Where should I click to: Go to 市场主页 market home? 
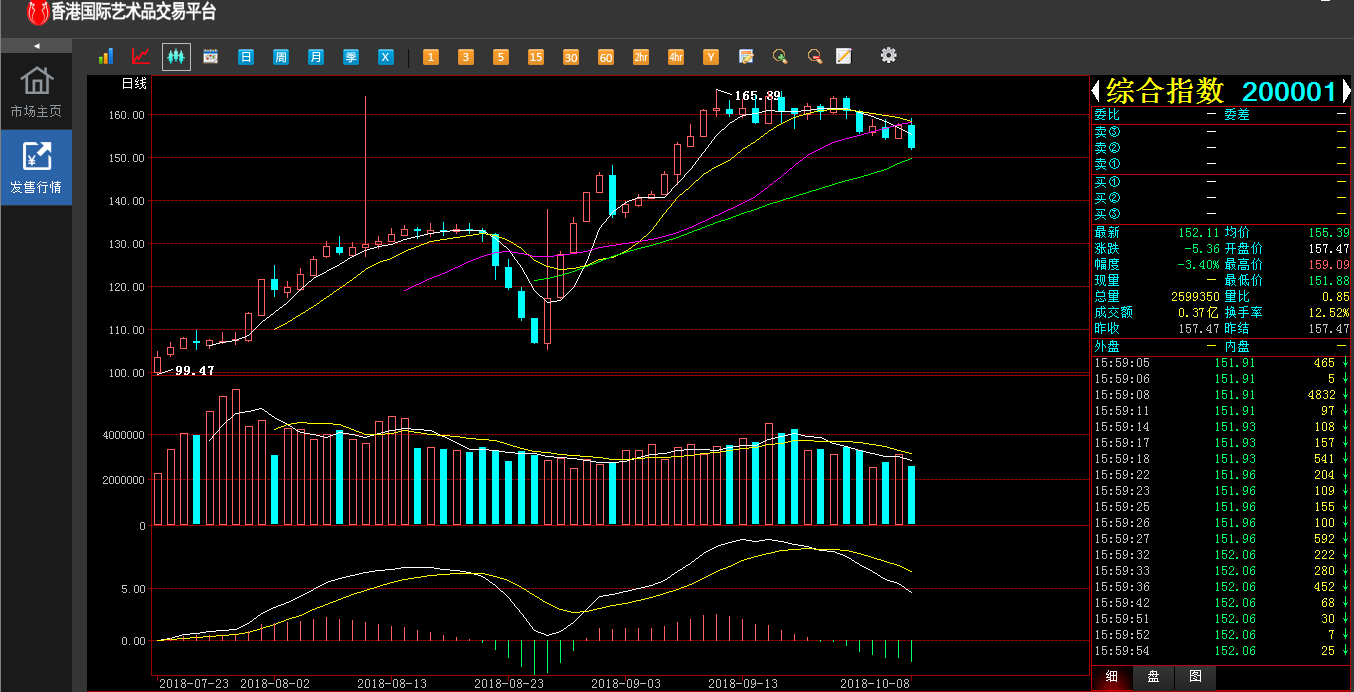pyautogui.click(x=36, y=92)
